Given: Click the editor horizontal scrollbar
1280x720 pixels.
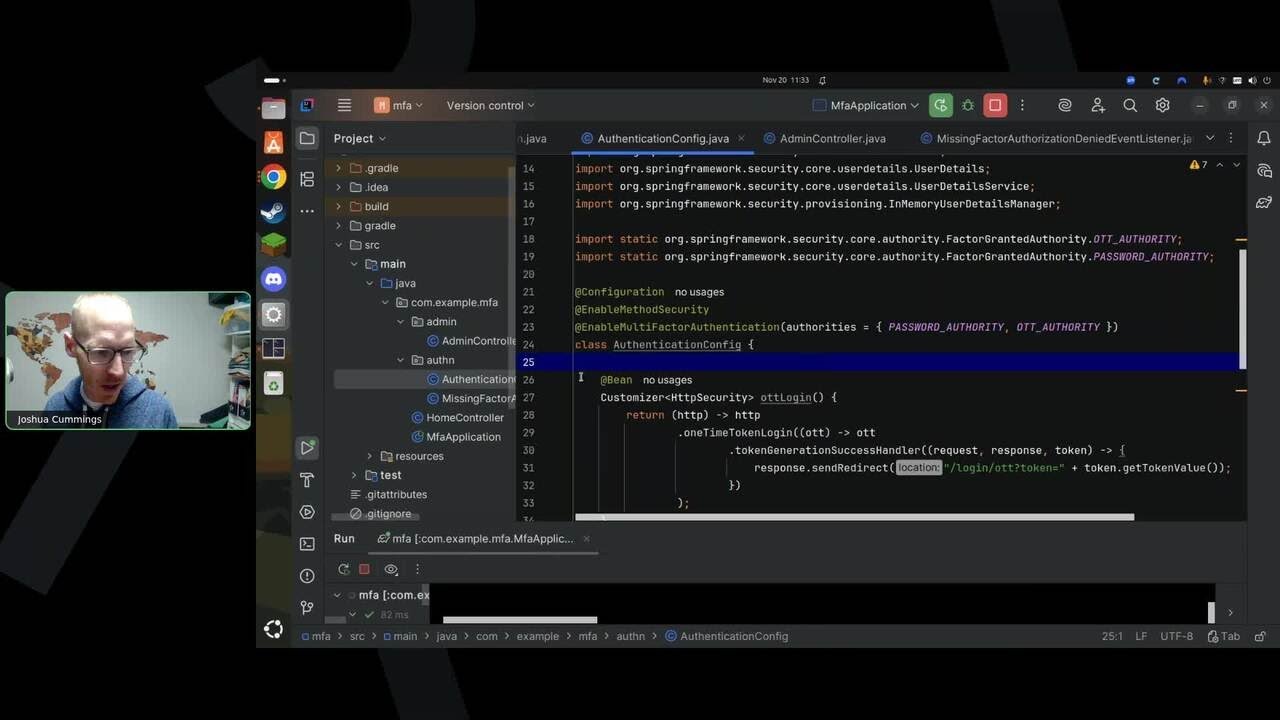Looking at the screenshot, I should coord(855,518).
